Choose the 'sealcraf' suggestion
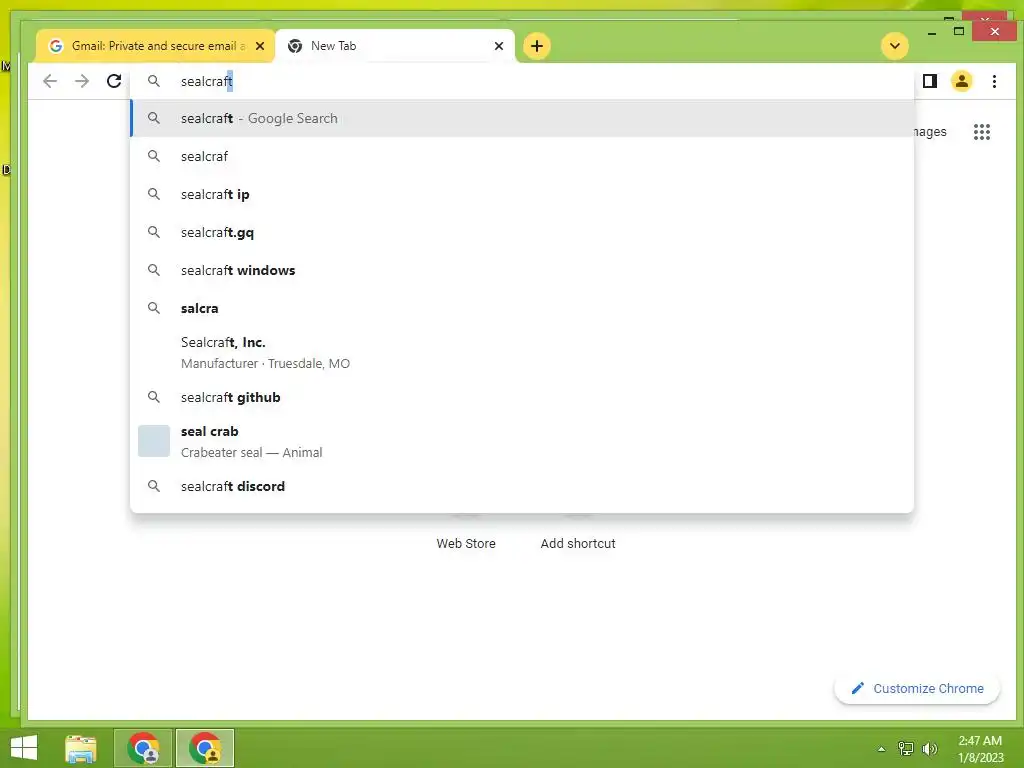This screenshot has height=768, width=1024. click(x=522, y=156)
